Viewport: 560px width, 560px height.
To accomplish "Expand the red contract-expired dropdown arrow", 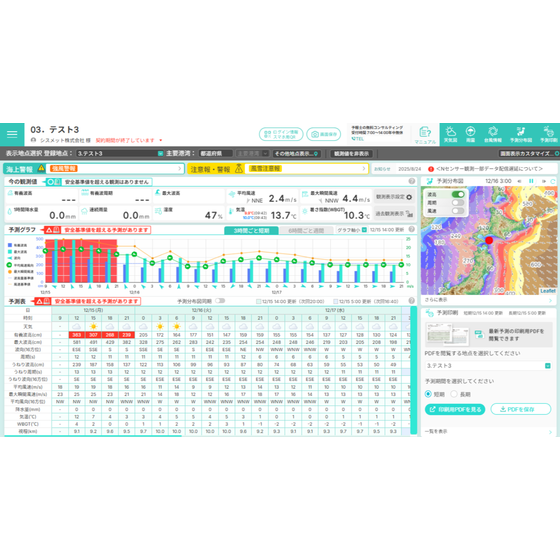I will coord(161,140).
